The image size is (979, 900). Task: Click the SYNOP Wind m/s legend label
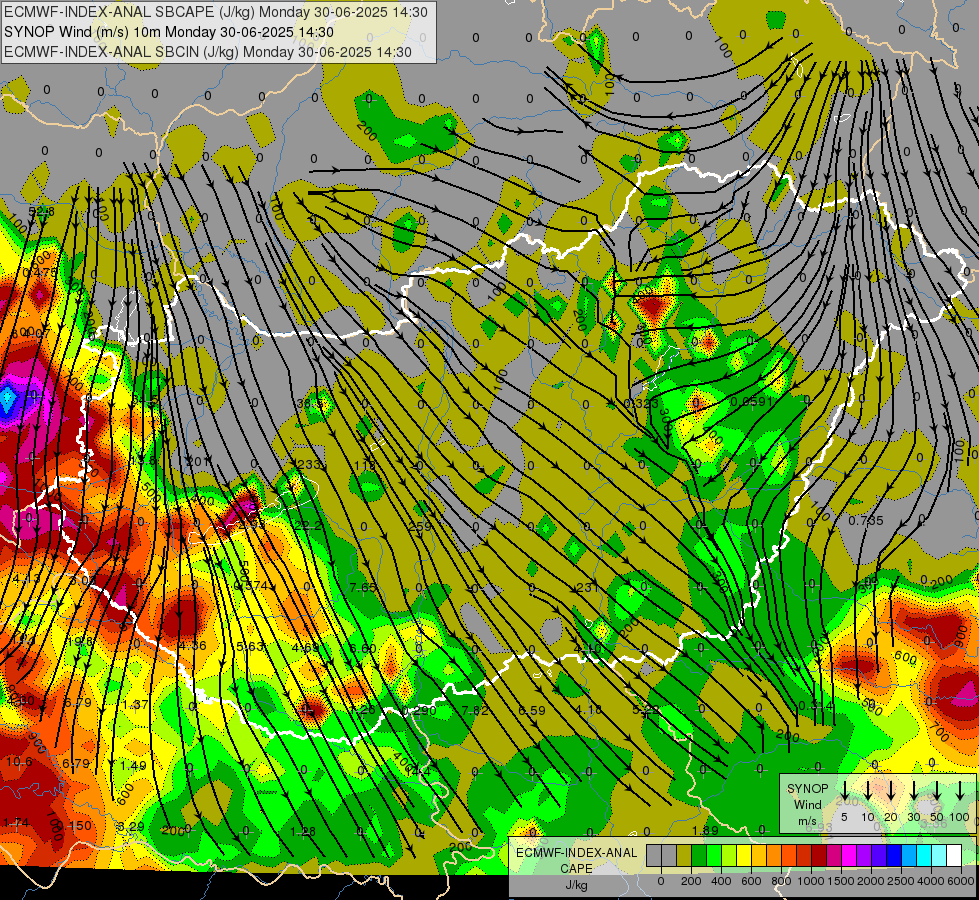coord(807,804)
